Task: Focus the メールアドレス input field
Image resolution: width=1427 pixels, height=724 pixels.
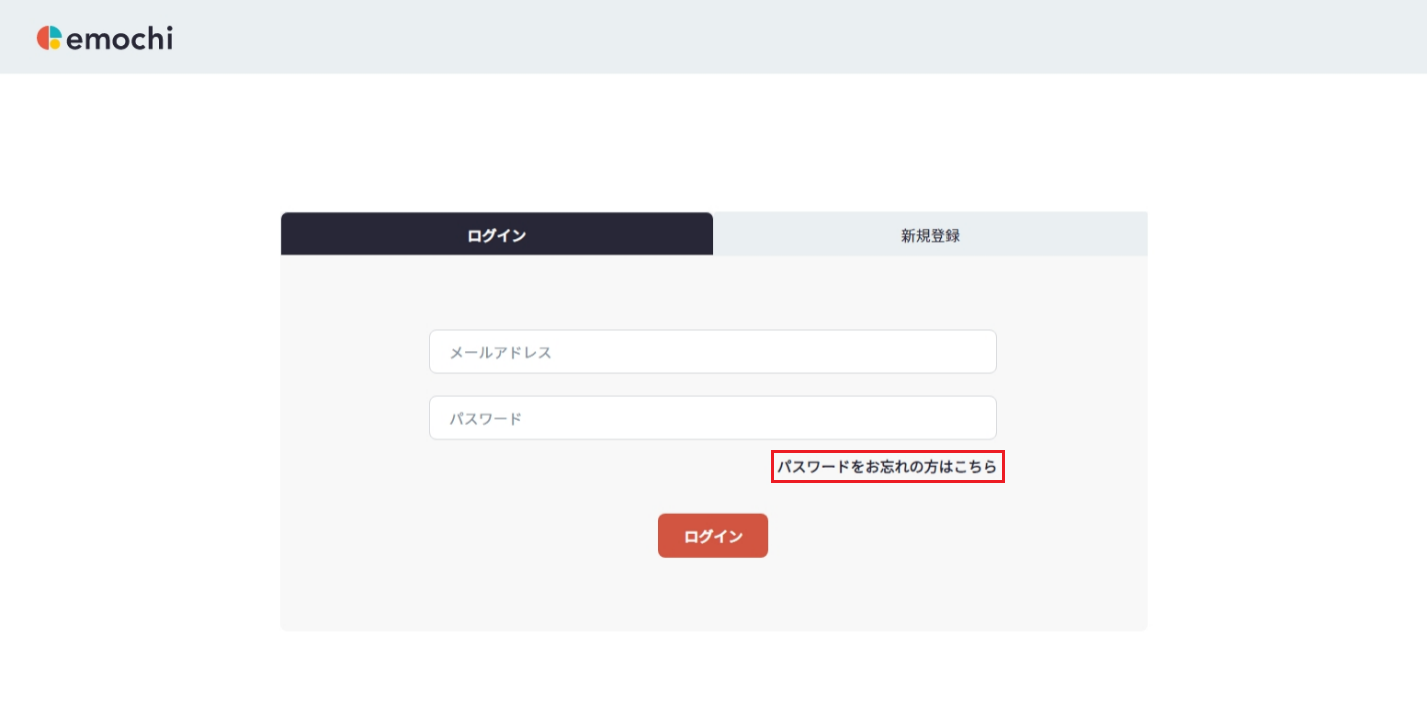Action: click(x=713, y=352)
